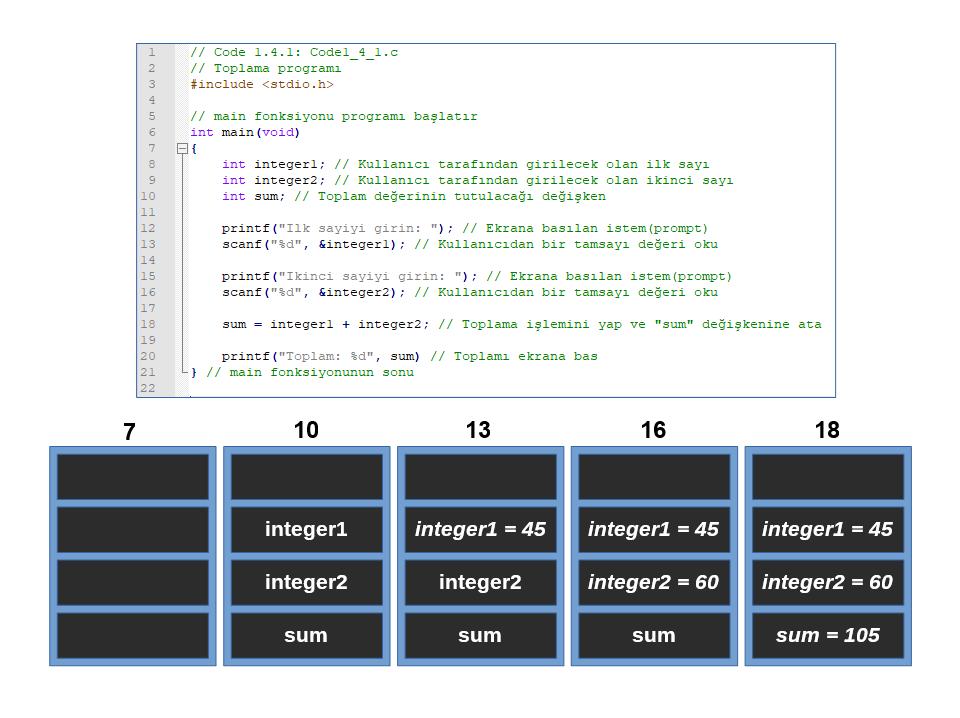Click 'integer2' cell under column 10
960x718 pixels.
[x=306, y=582]
